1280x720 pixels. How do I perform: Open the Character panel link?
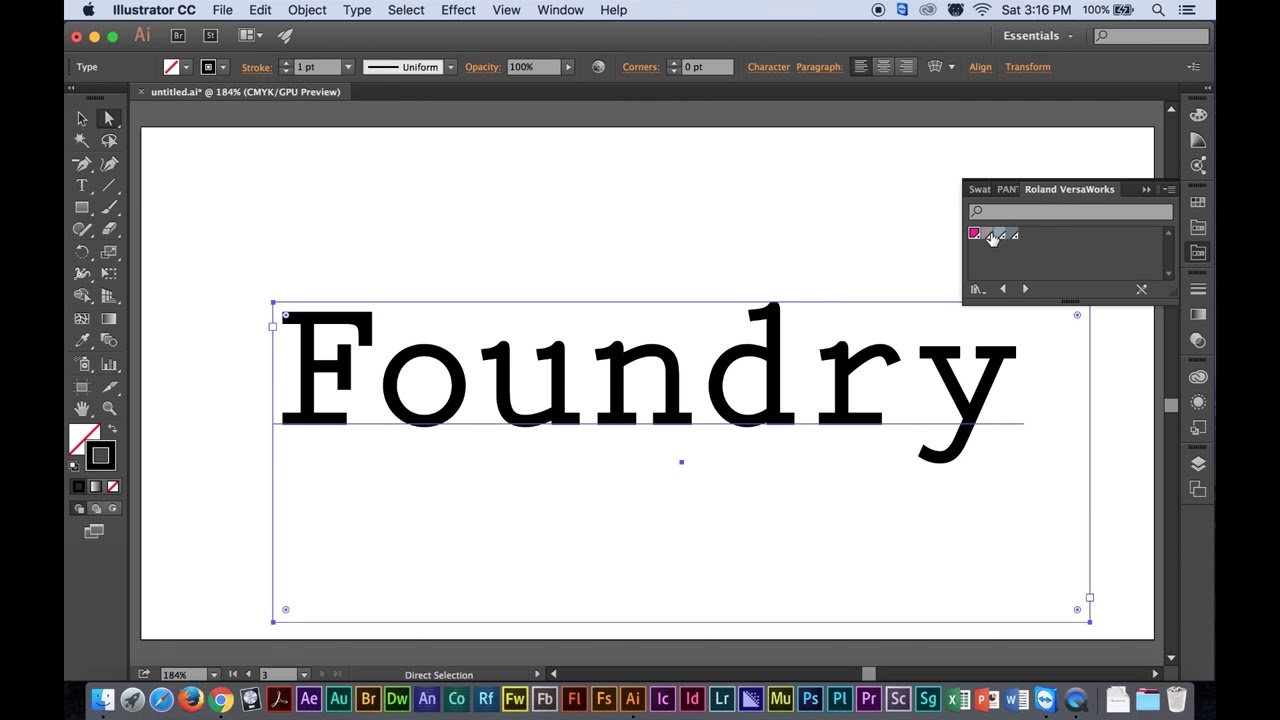pos(768,67)
